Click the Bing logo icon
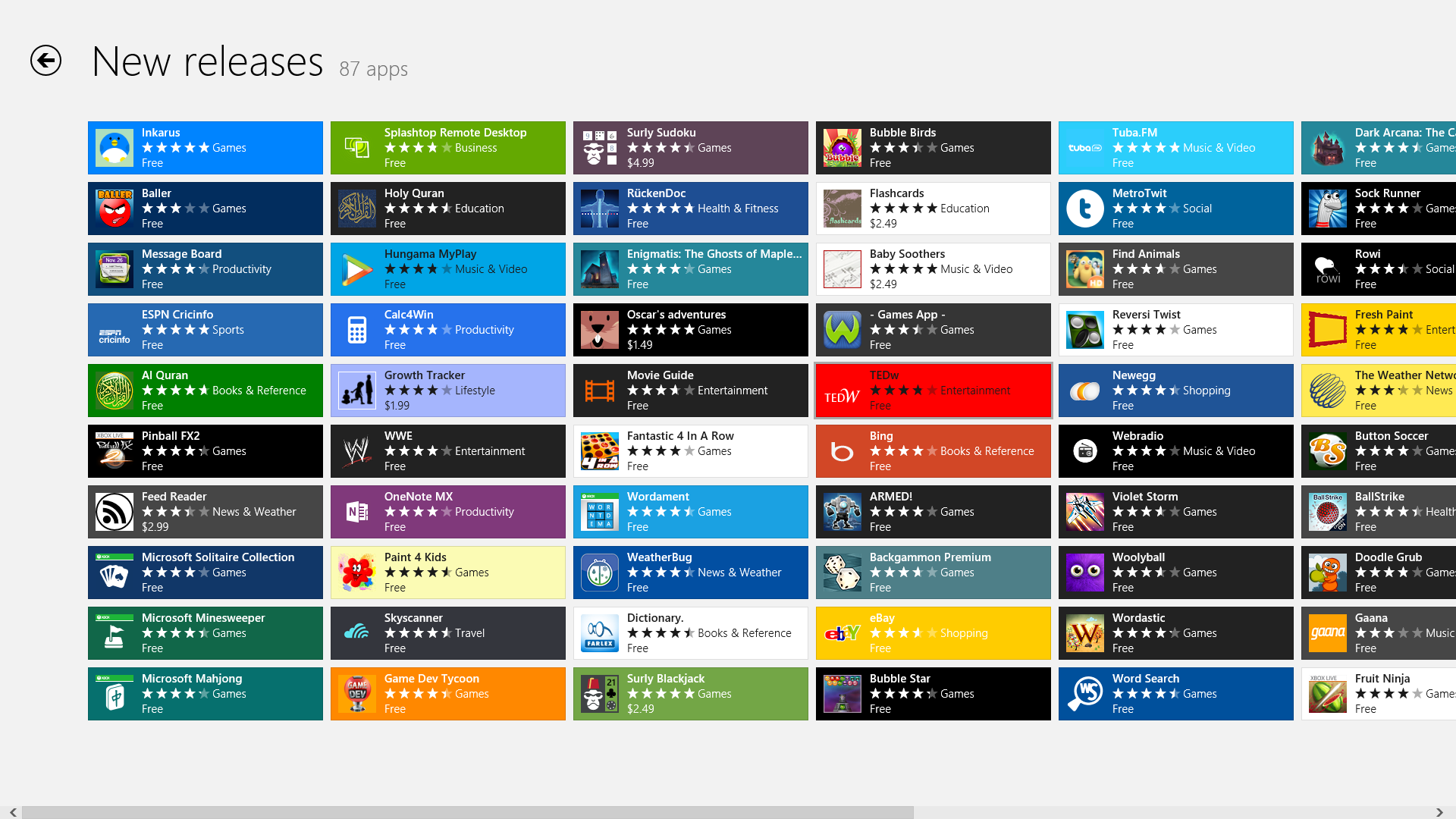Screen dimensions: 1456x819 coord(843,451)
